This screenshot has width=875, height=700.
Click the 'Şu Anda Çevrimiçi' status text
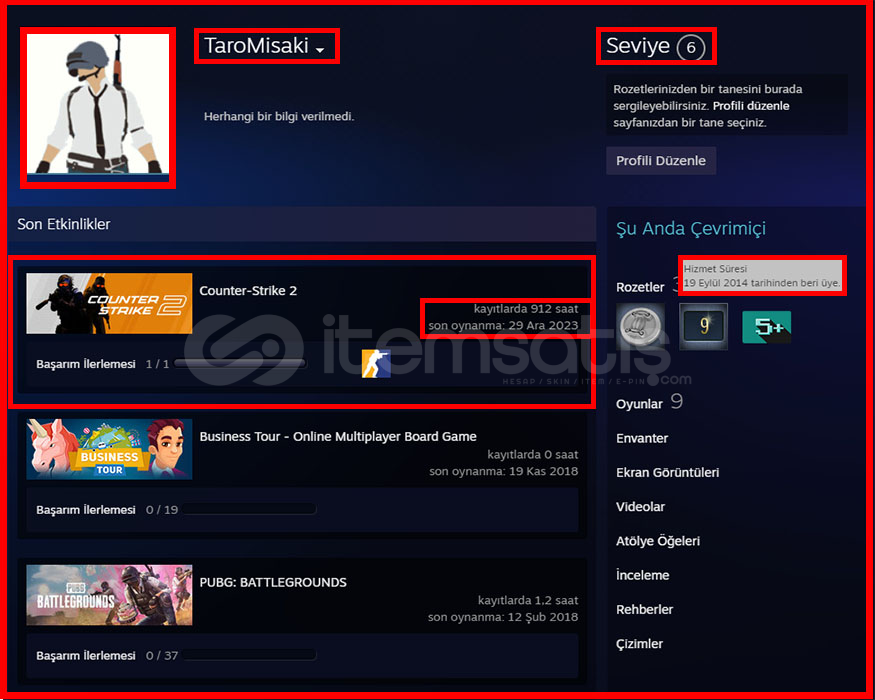691,229
